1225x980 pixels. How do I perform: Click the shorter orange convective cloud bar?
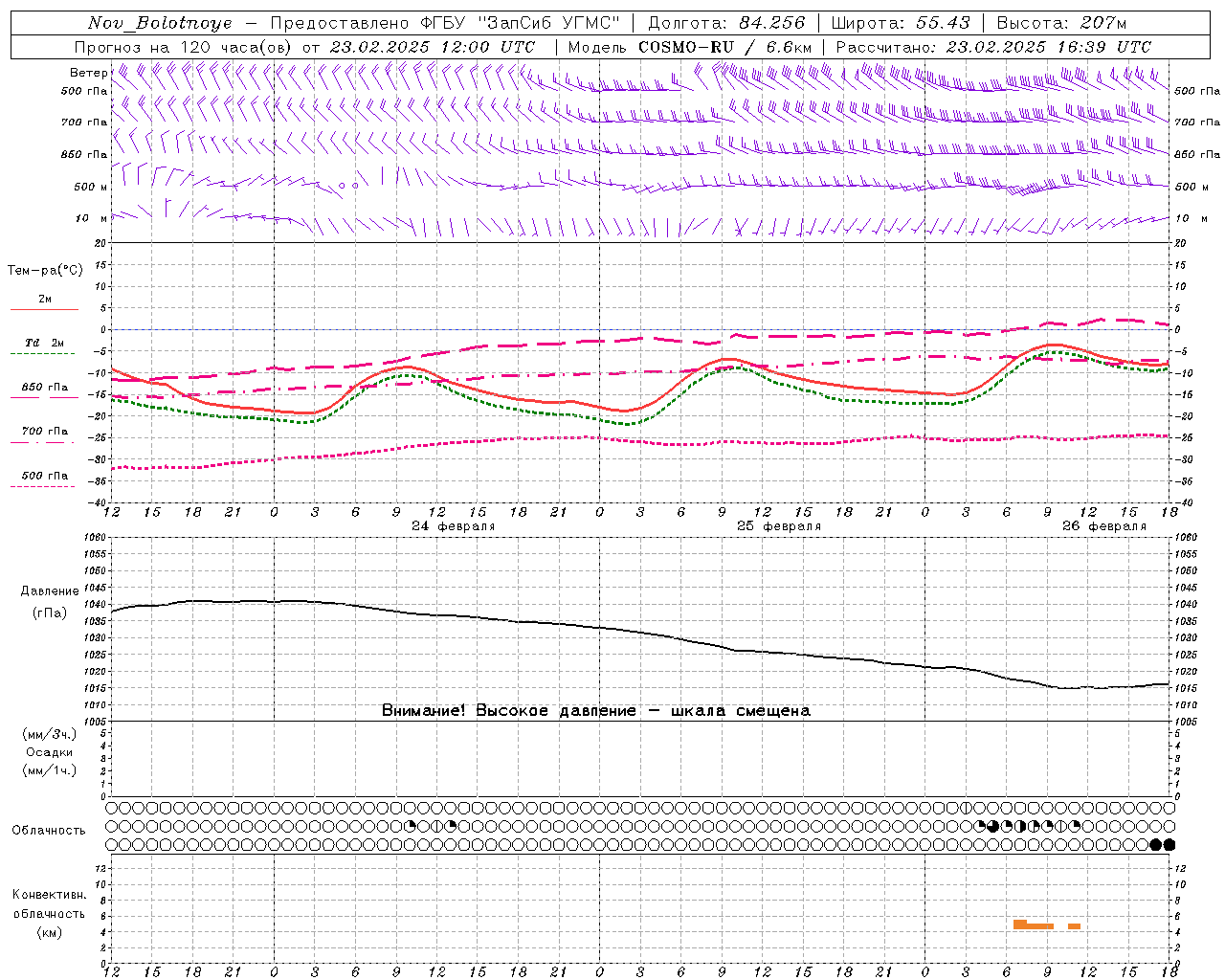1074,926
